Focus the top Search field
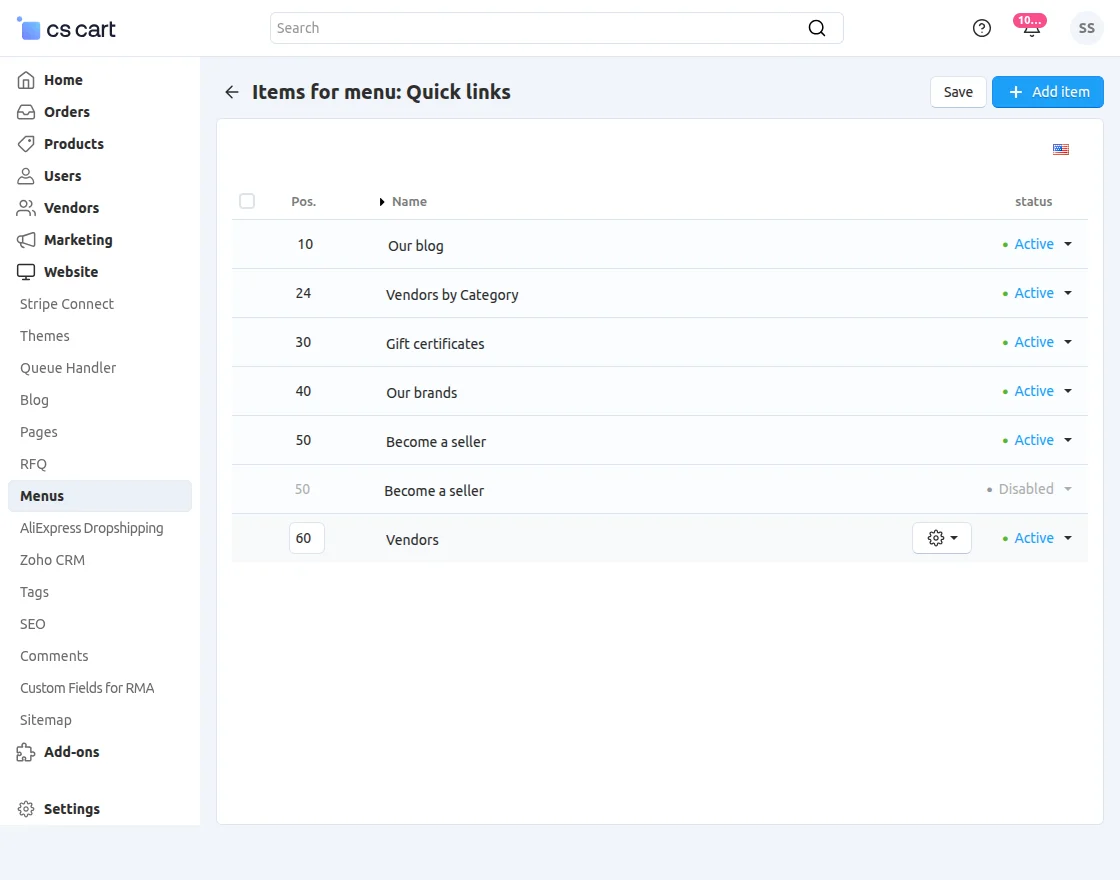1120x880 pixels. point(540,28)
